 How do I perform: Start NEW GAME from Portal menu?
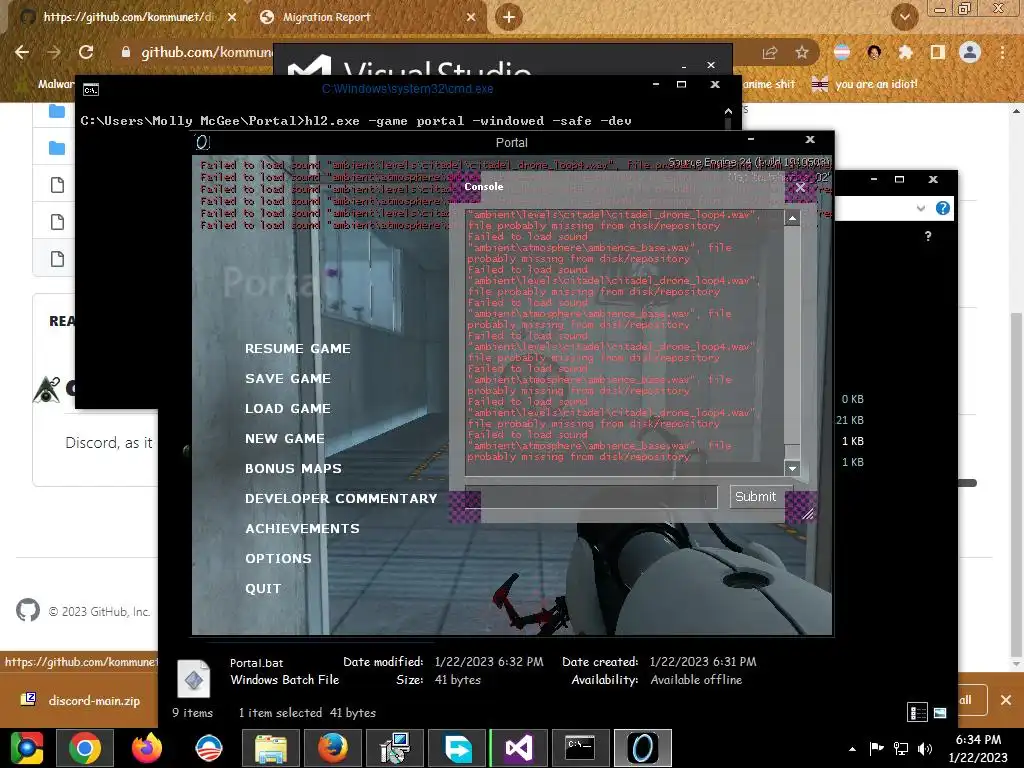coord(285,439)
